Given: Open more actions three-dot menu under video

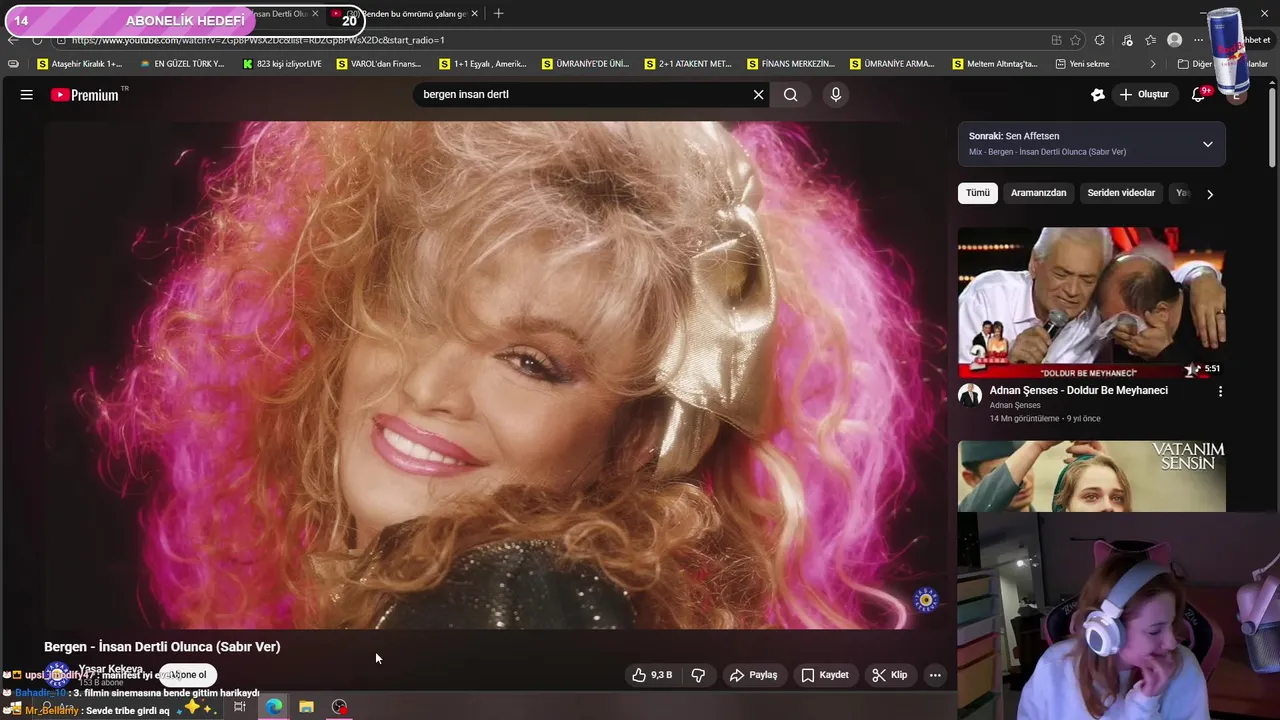Looking at the screenshot, I should (935, 675).
